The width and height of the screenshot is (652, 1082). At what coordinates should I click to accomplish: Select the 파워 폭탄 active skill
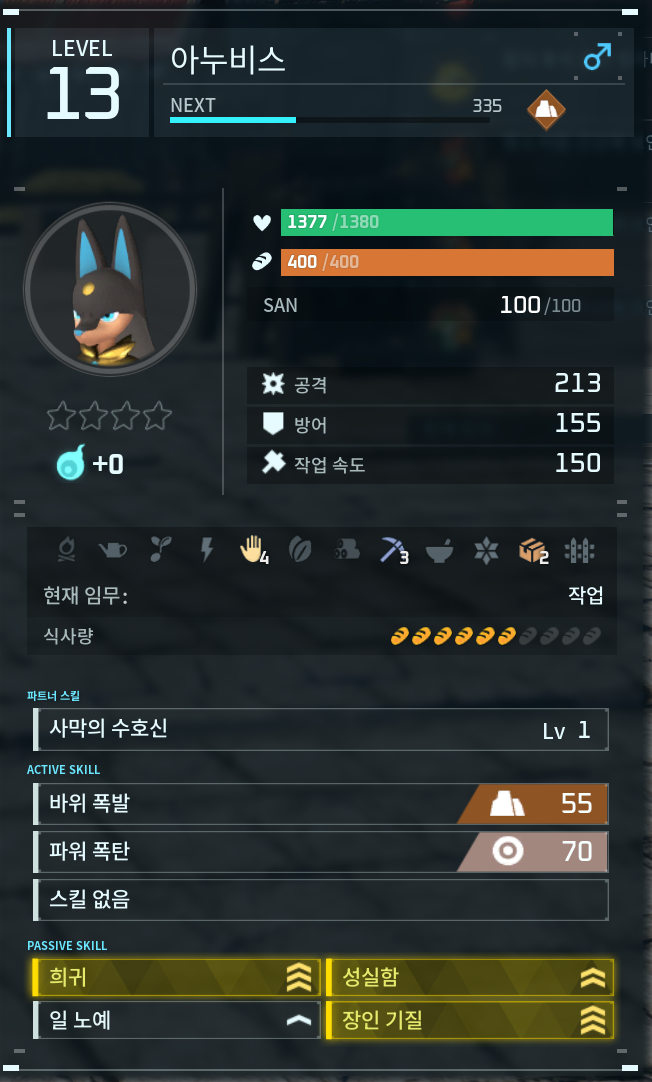point(321,852)
